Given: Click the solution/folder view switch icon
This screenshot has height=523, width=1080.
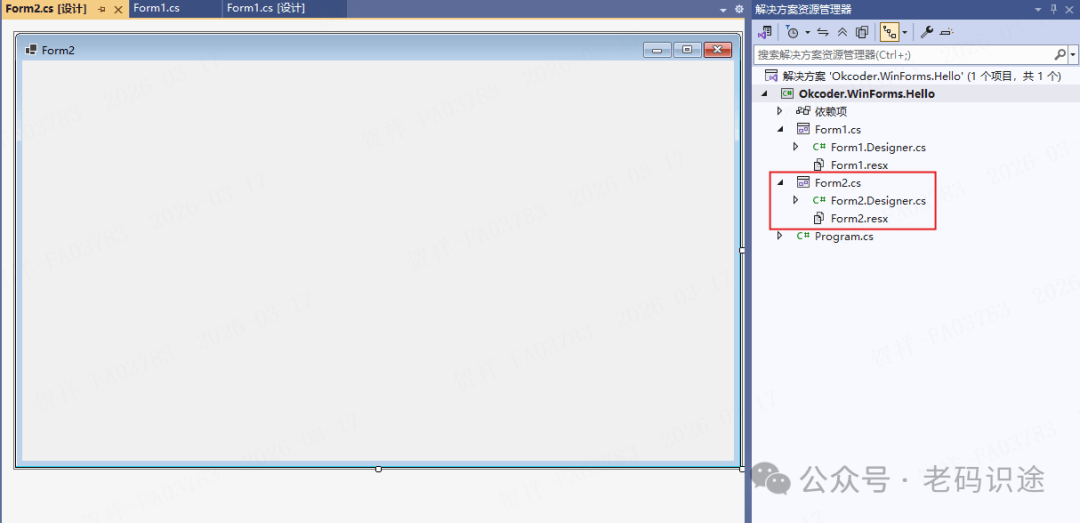Looking at the screenshot, I should [765, 32].
